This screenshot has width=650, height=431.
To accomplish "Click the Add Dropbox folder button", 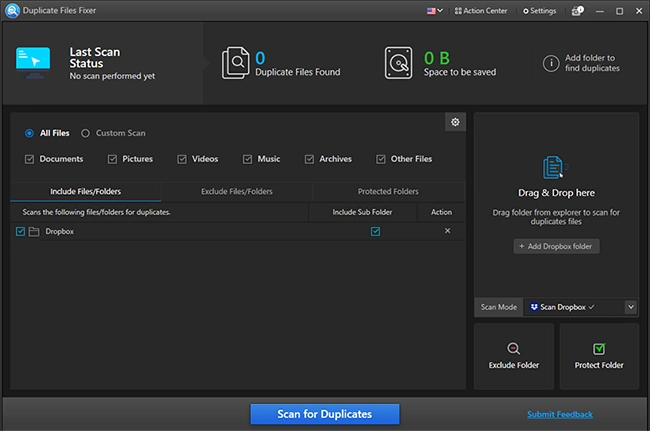I will pyautogui.click(x=556, y=246).
